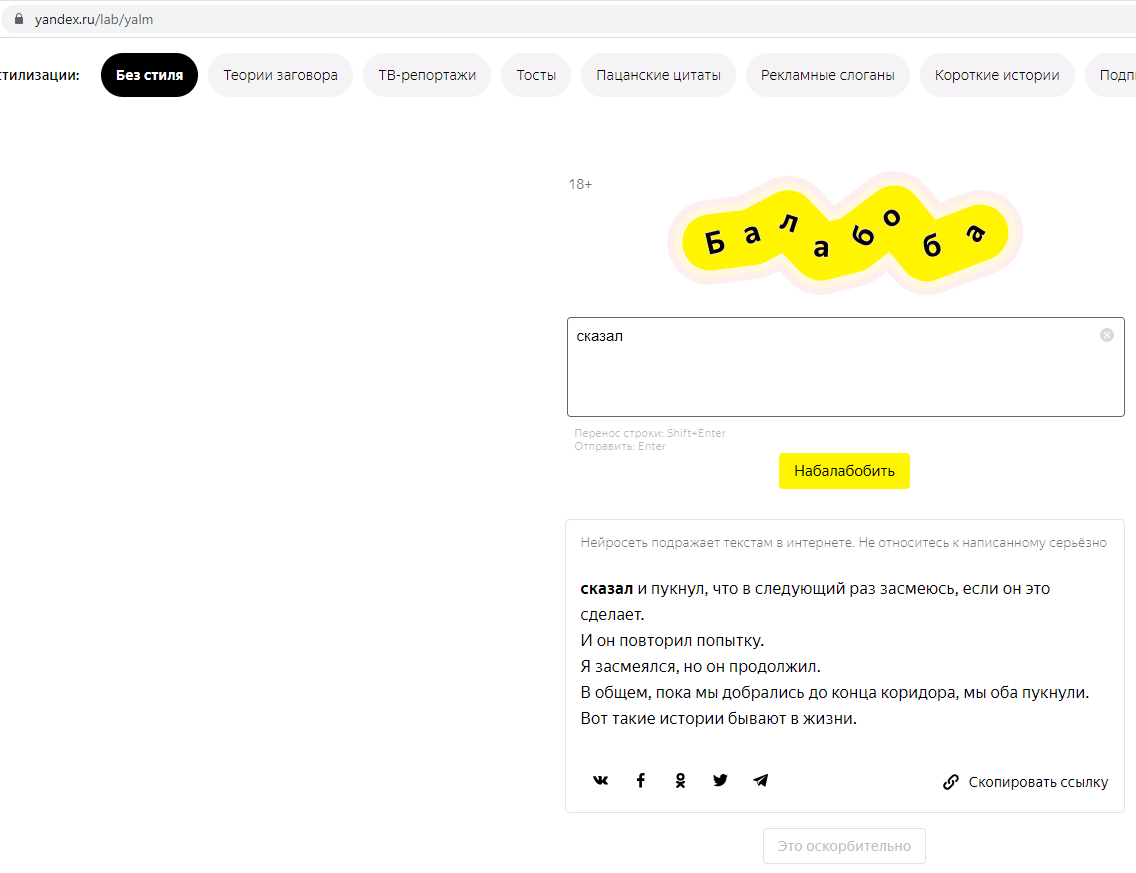
Task: Pick the «Тосты» style option
Action: coord(536,75)
